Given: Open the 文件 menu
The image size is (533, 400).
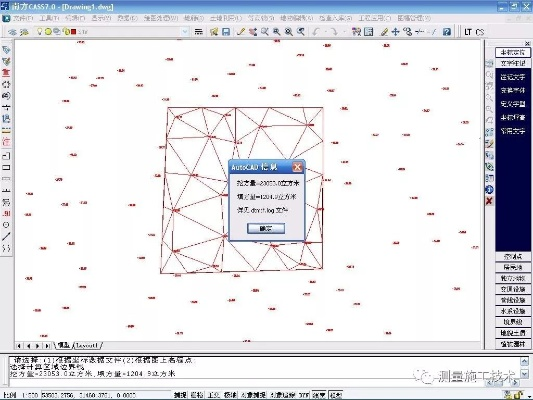Looking at the screenshot, I should pos(23,18).
